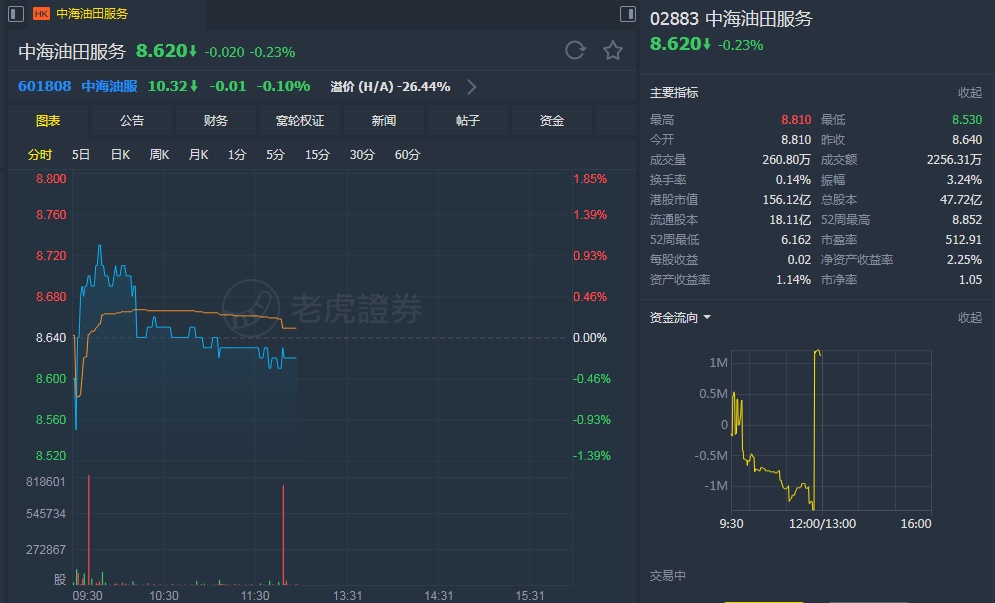995x603 pixels.
Task: Open the 601808 A-share stock link
Action: point(44,86)
